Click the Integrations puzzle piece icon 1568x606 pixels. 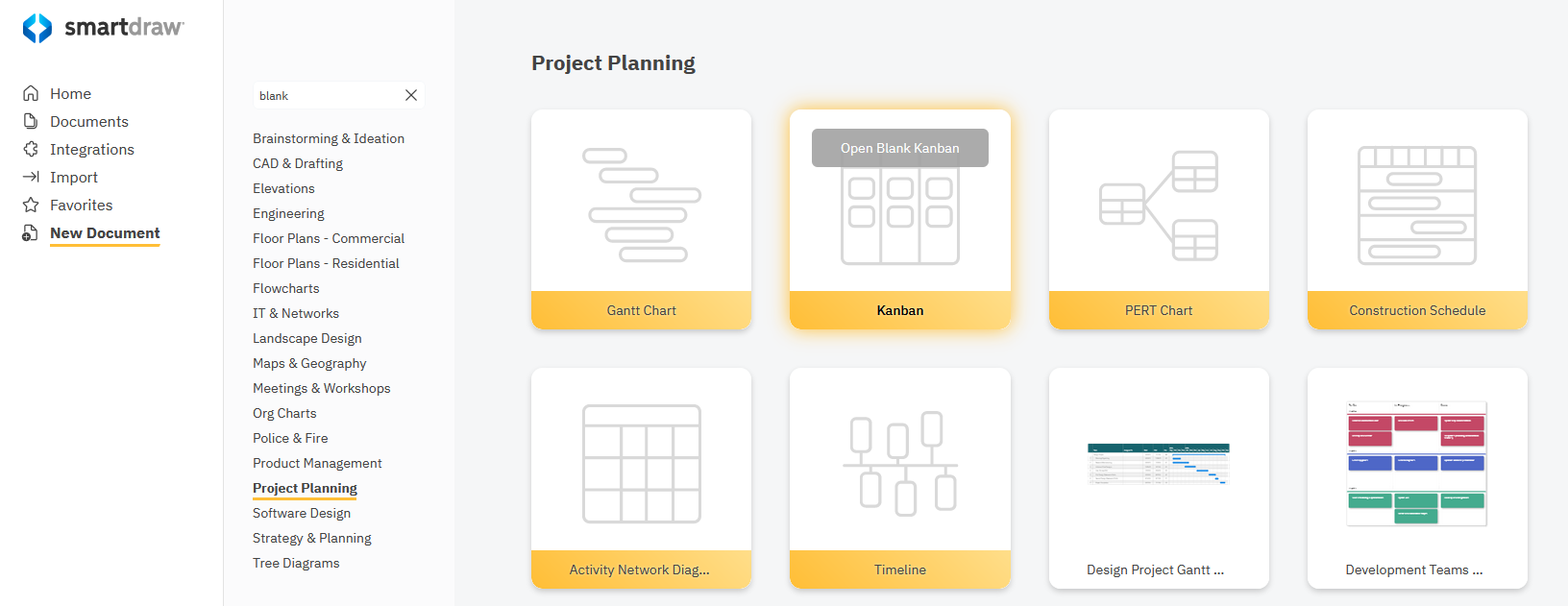(x=31, y=149)
